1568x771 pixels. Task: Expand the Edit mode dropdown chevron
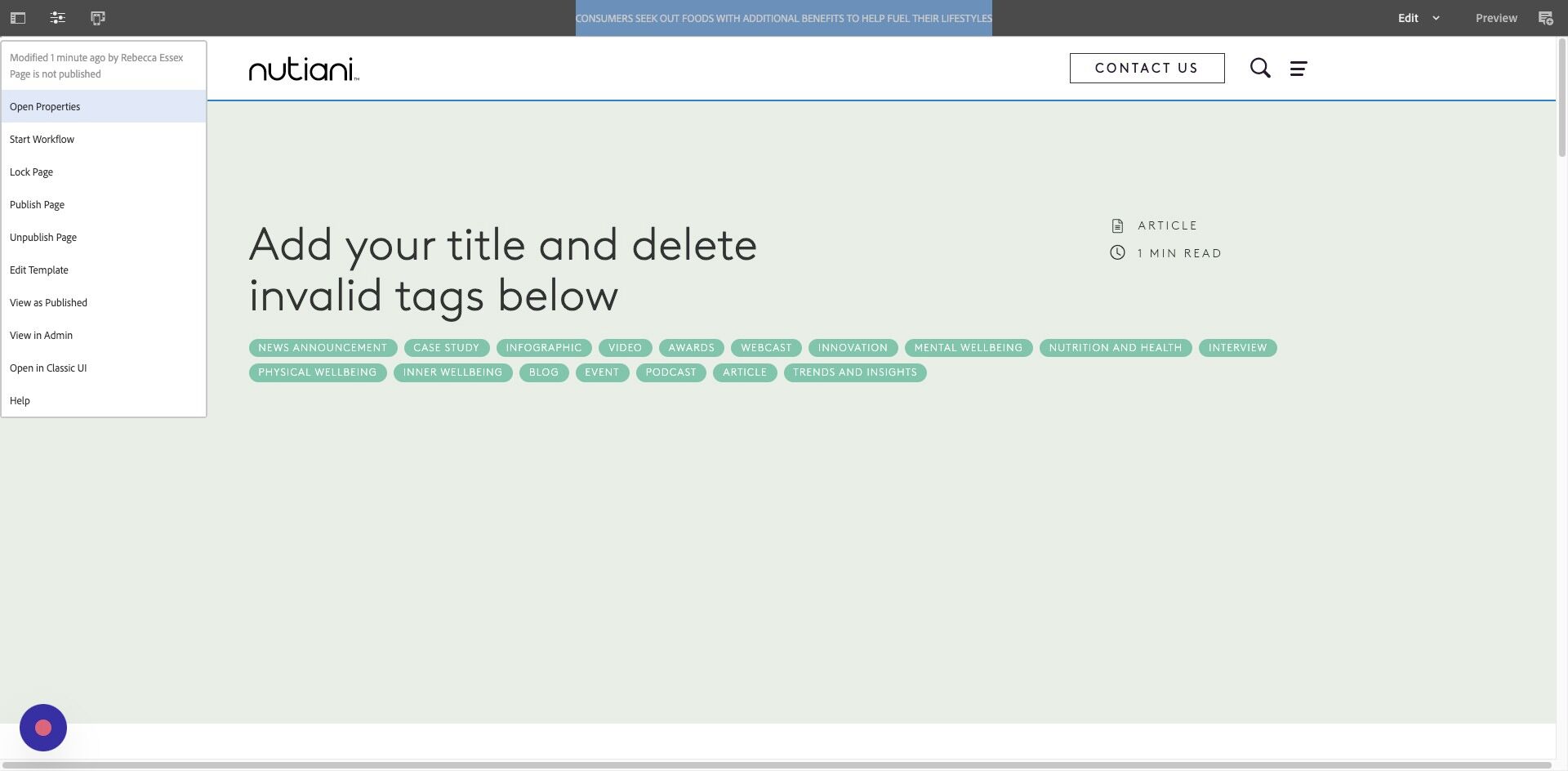(1436, 18)
